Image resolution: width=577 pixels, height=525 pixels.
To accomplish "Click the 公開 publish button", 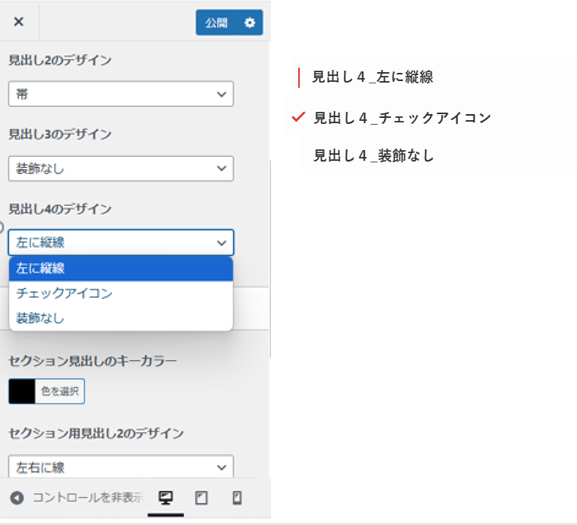I will pos(216,22).
